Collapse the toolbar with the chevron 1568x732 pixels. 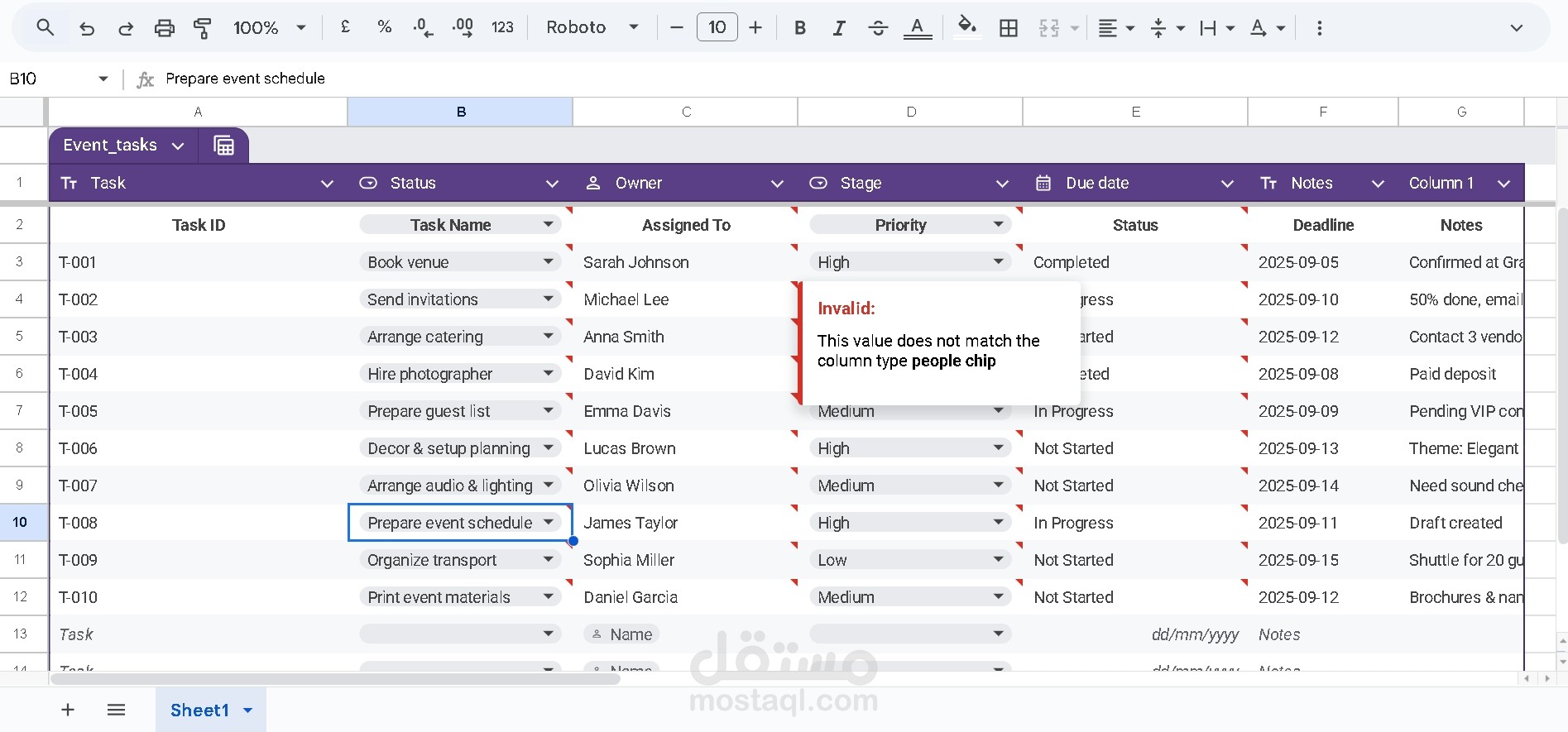(1516, 27)
